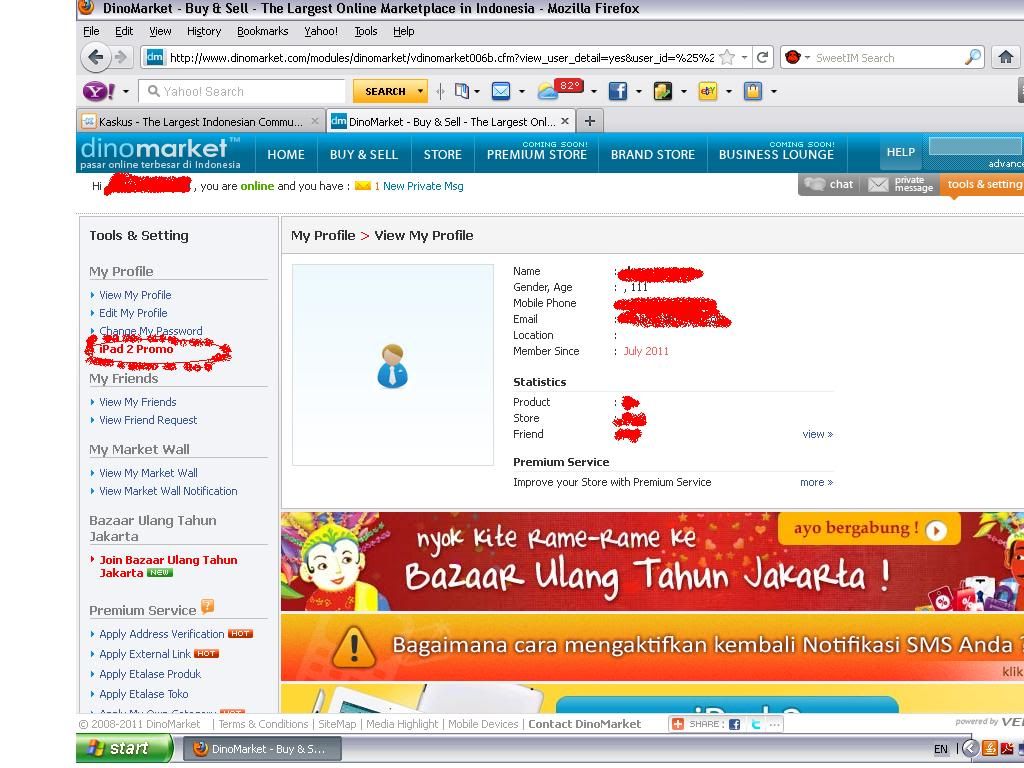Click the SweetIM search magnifier icon
The width and height of the screenshot is (1024, 768).
(973, 57)
